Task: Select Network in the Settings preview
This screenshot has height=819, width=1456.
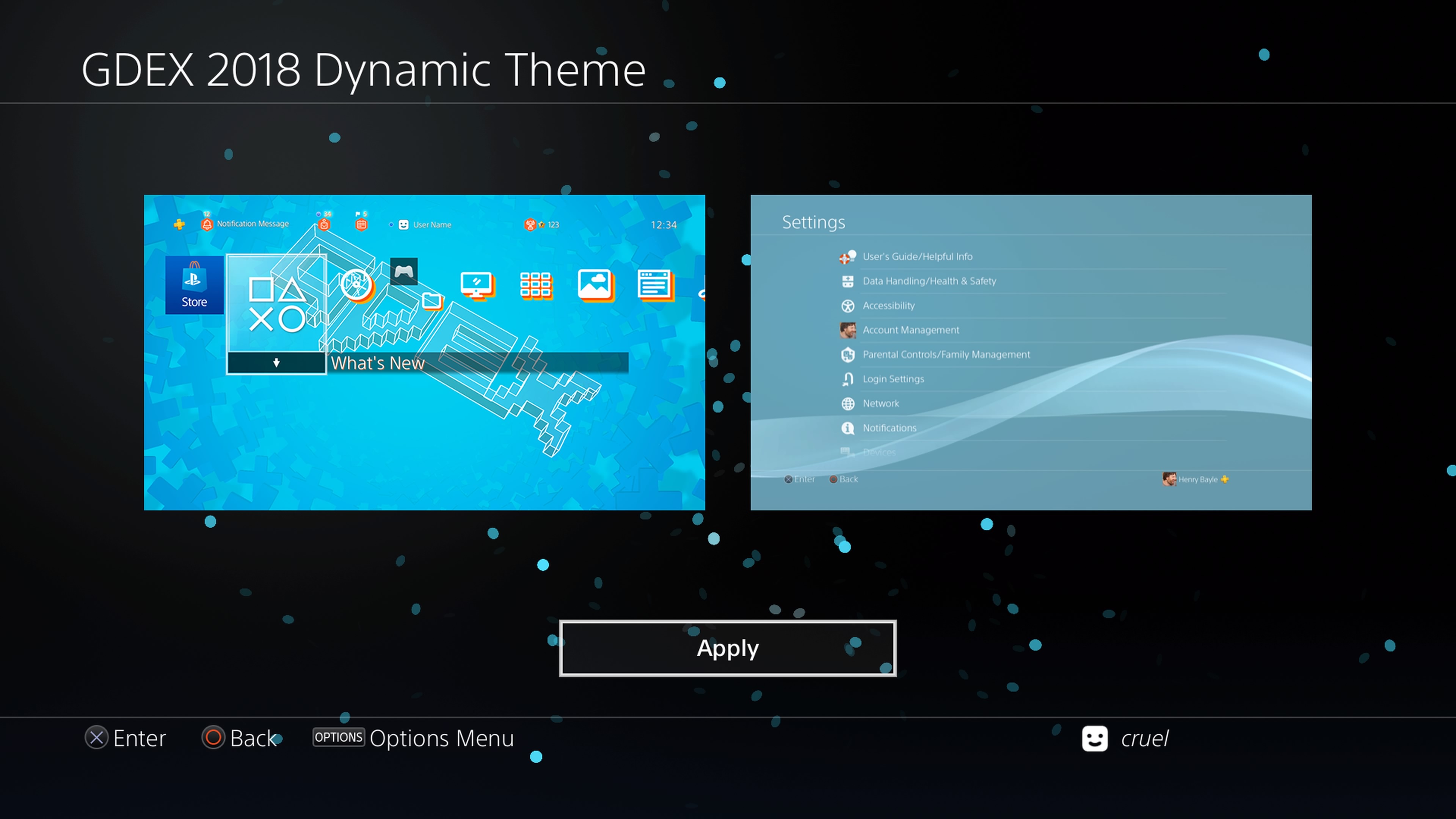Action: [880, 403]
